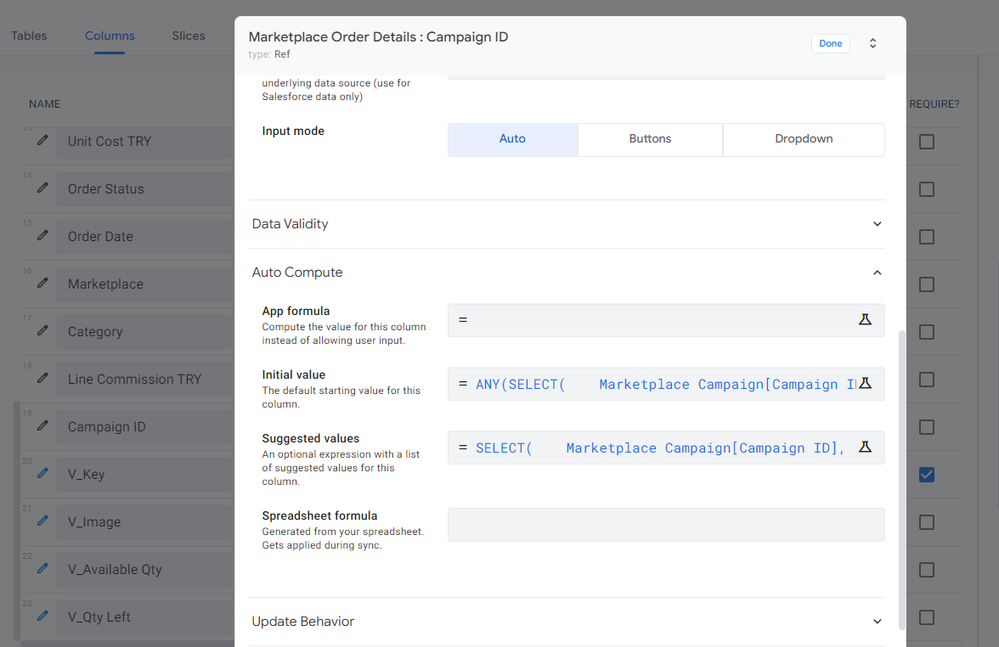Edit Marketplace column via its pencil icon
Screen dimensions: 999x647
[43, 283]
